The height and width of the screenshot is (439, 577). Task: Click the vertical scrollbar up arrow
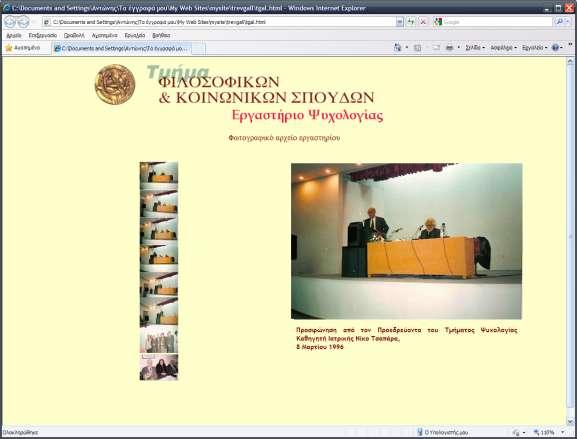pyautogui.click(x=570, y=61)
